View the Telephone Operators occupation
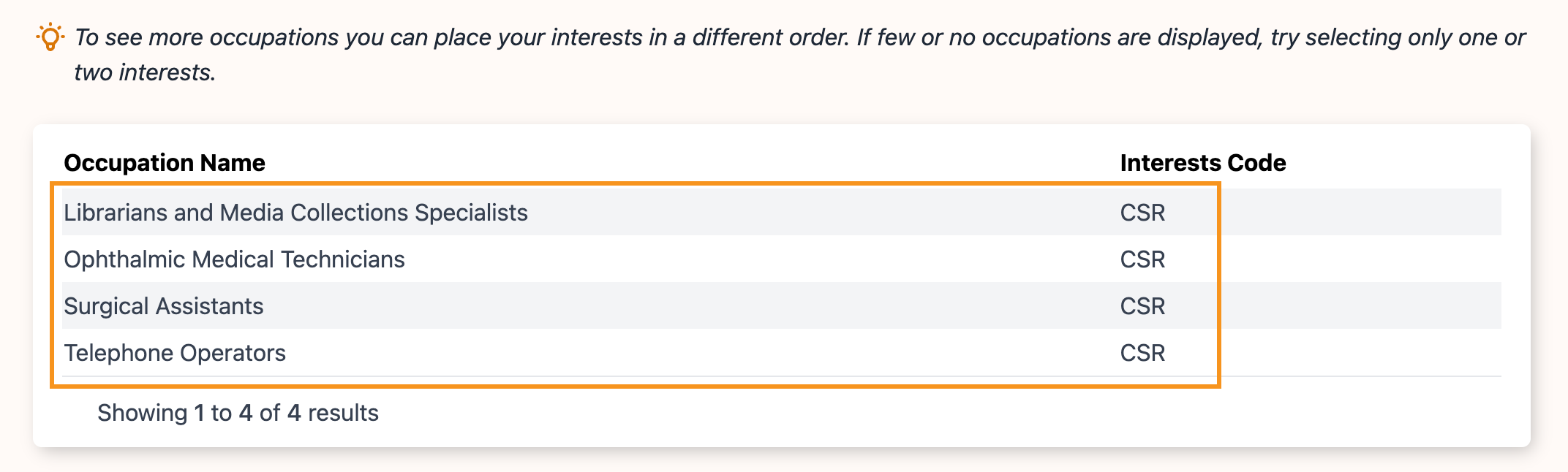Screen dimensions: 1568x472 pos(174,353)
